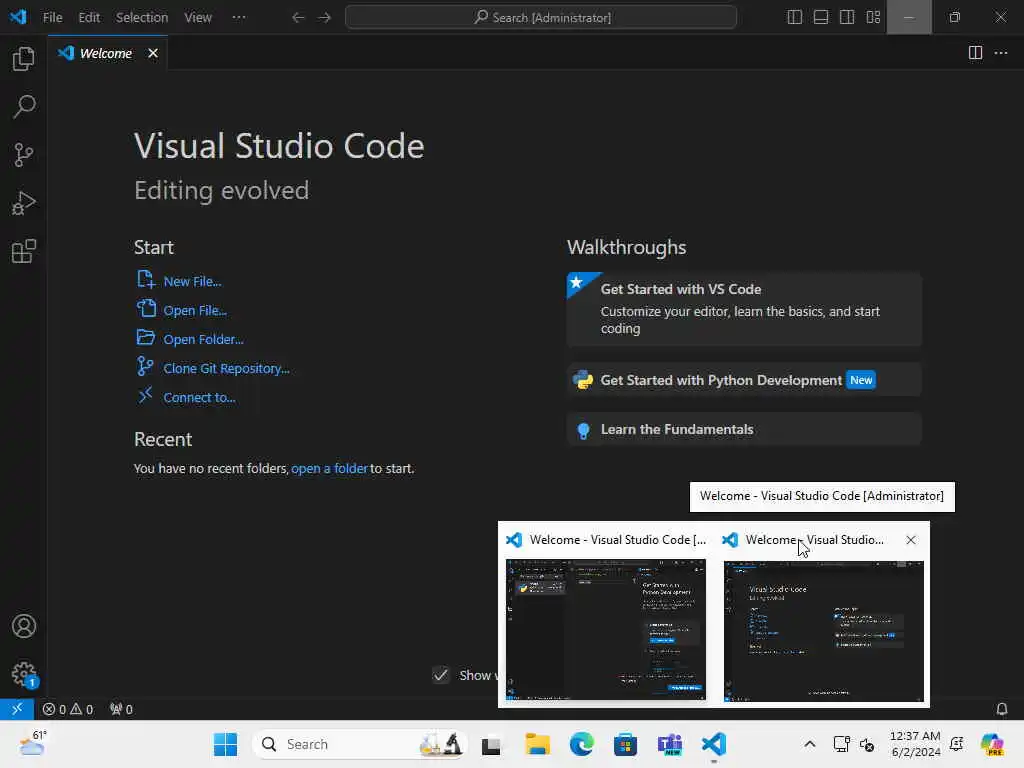Select the Welcome editor tab
Image resolution: width=1024 pixels, height=768 pixels.
pyautogui.click(x=107, y=53)
